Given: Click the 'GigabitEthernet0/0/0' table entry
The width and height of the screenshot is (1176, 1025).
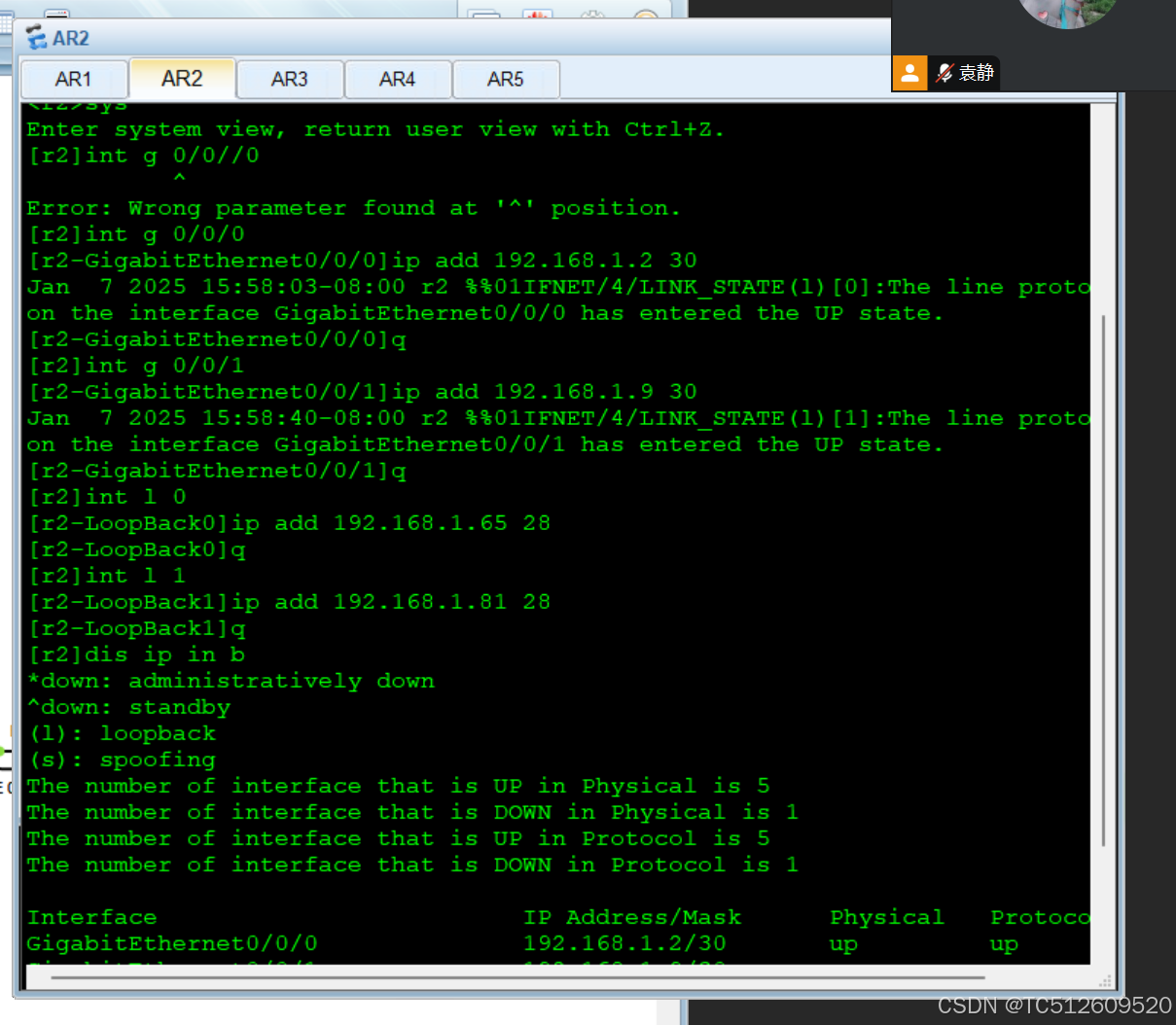Looking at the screenshot, I should click(x=172, y=943).
